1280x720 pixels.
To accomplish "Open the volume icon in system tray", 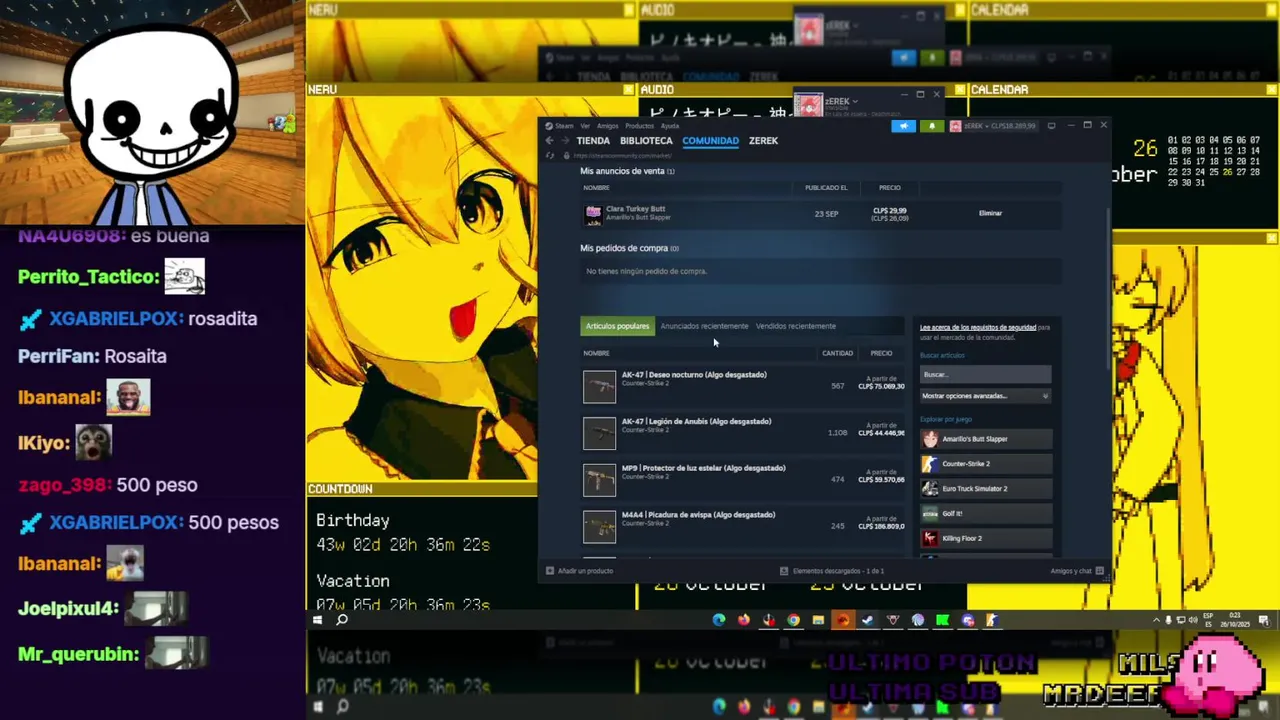I will click(1193, 620).
